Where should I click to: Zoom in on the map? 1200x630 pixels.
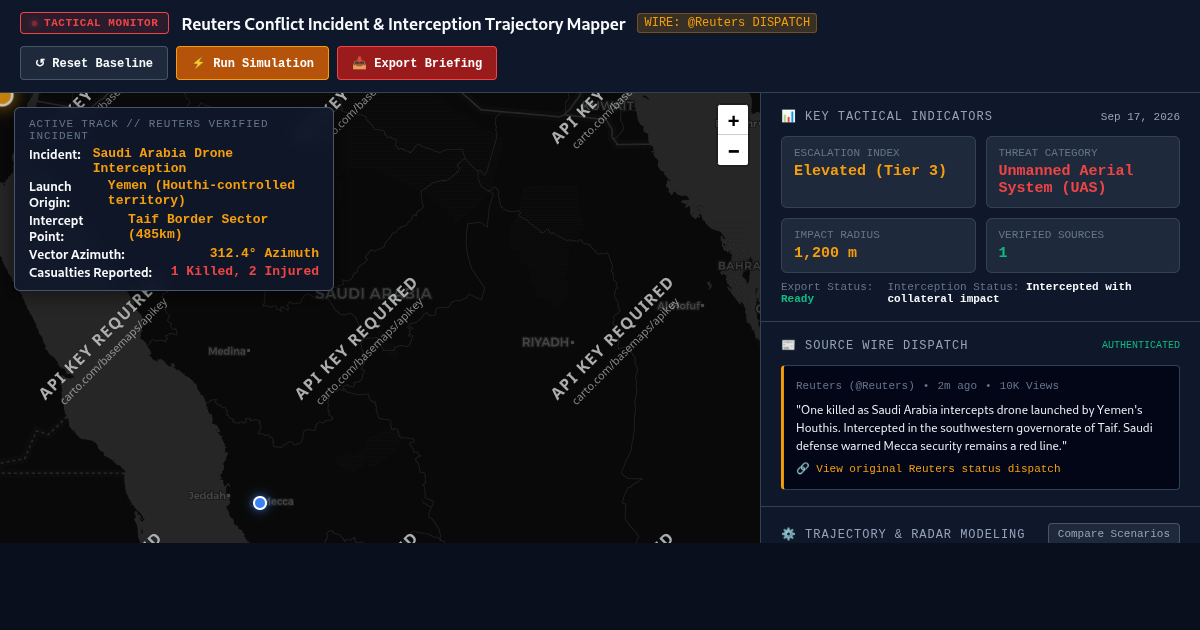[x=733, y=120]
